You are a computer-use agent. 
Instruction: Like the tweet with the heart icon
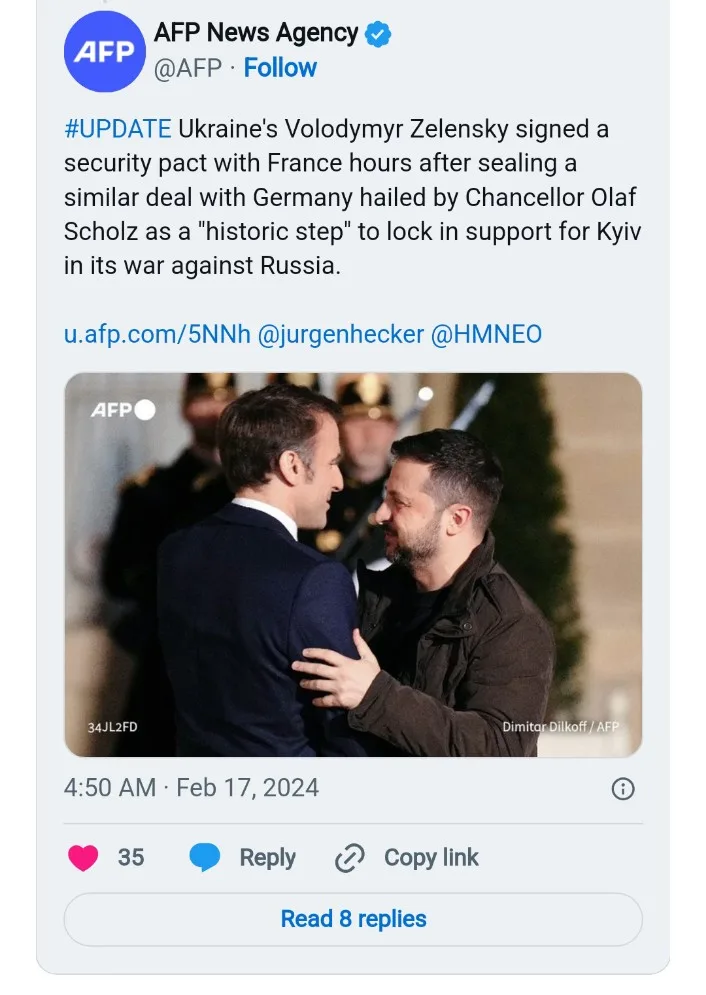(x=83, y=858)
